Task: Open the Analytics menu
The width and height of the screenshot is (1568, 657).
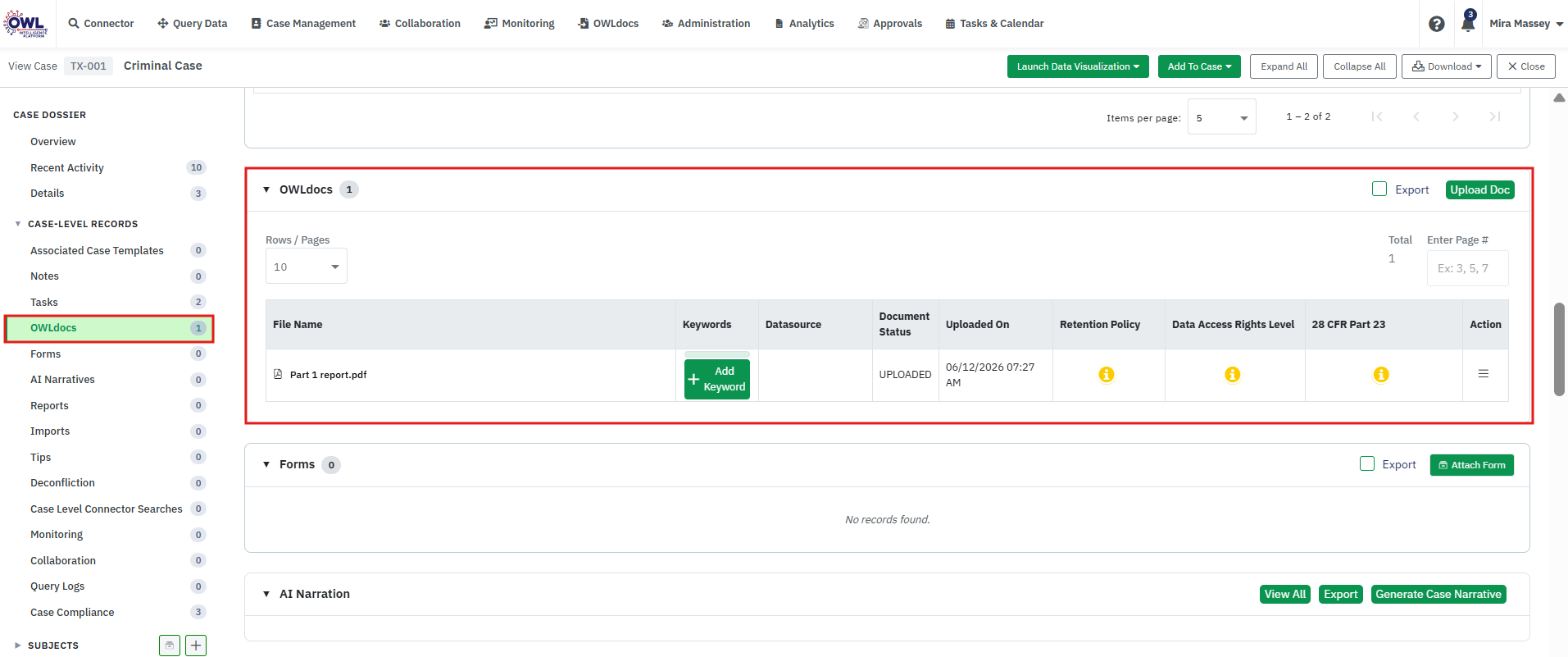Action: [804, 23]
